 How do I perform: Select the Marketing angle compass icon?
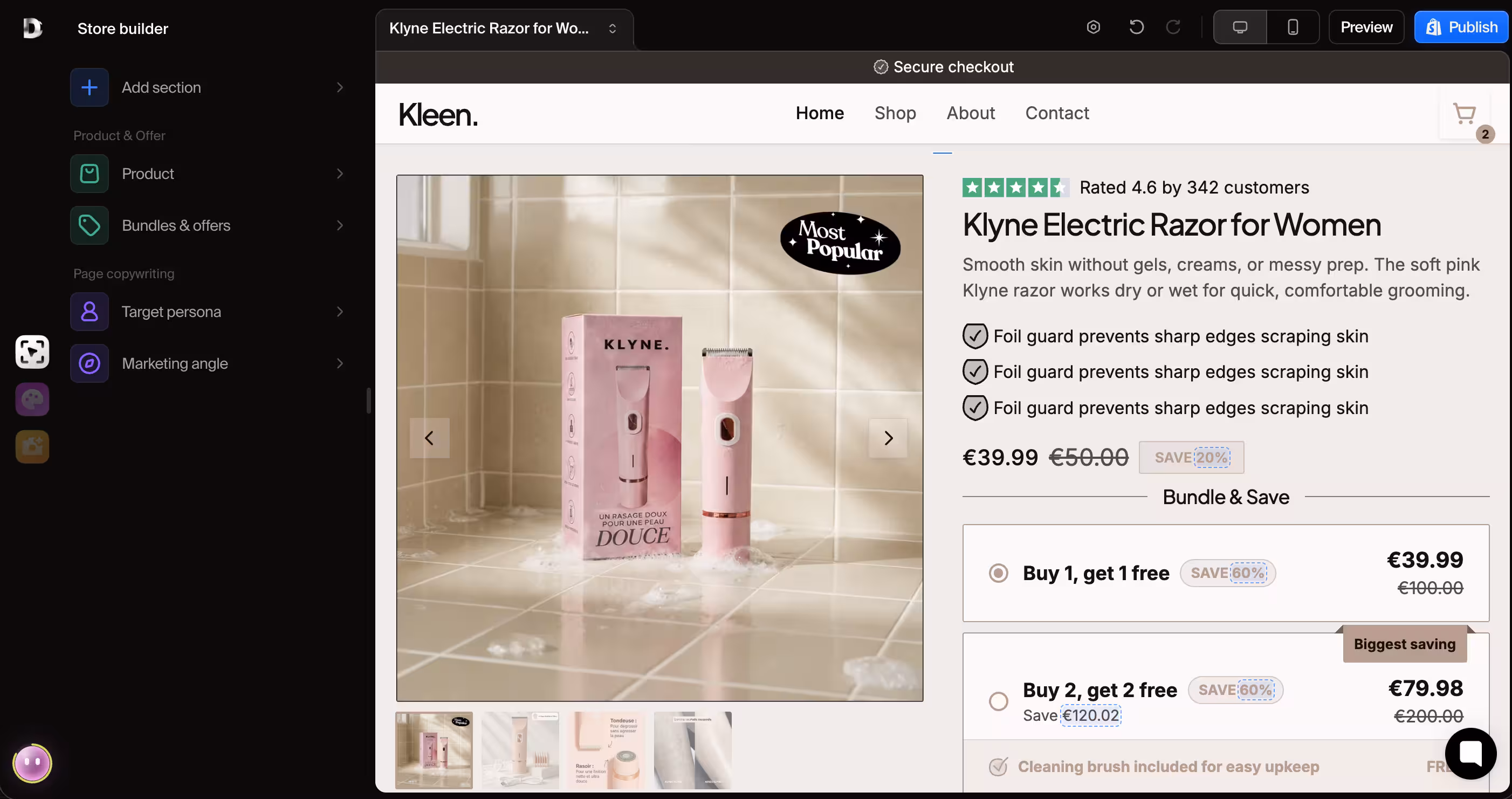[x=89, y=363]
